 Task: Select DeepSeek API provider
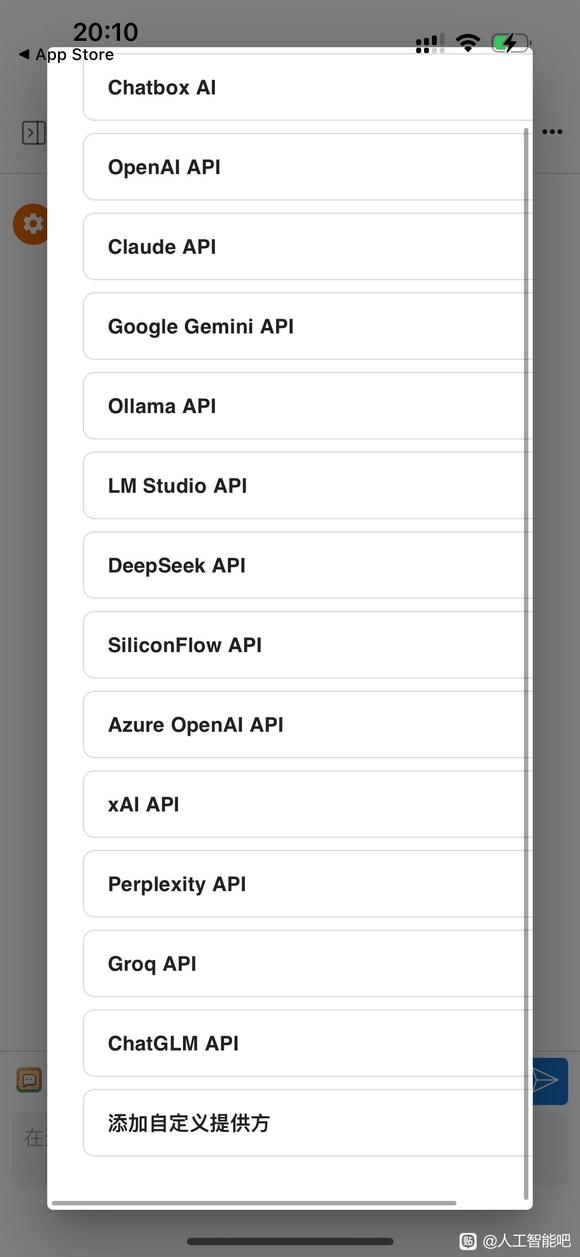[307, 565]
